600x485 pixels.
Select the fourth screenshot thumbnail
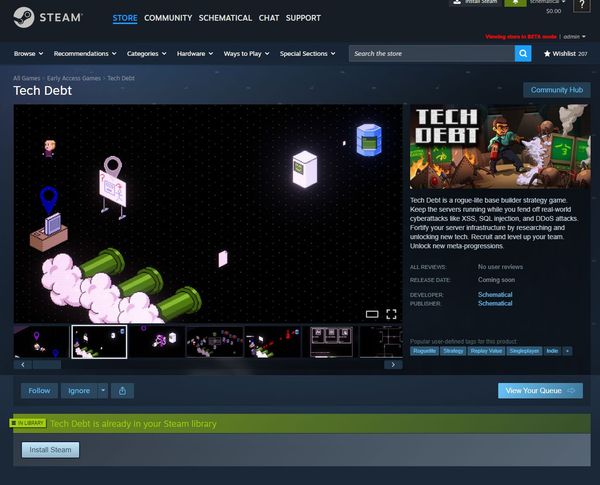[x=215, y=342]
